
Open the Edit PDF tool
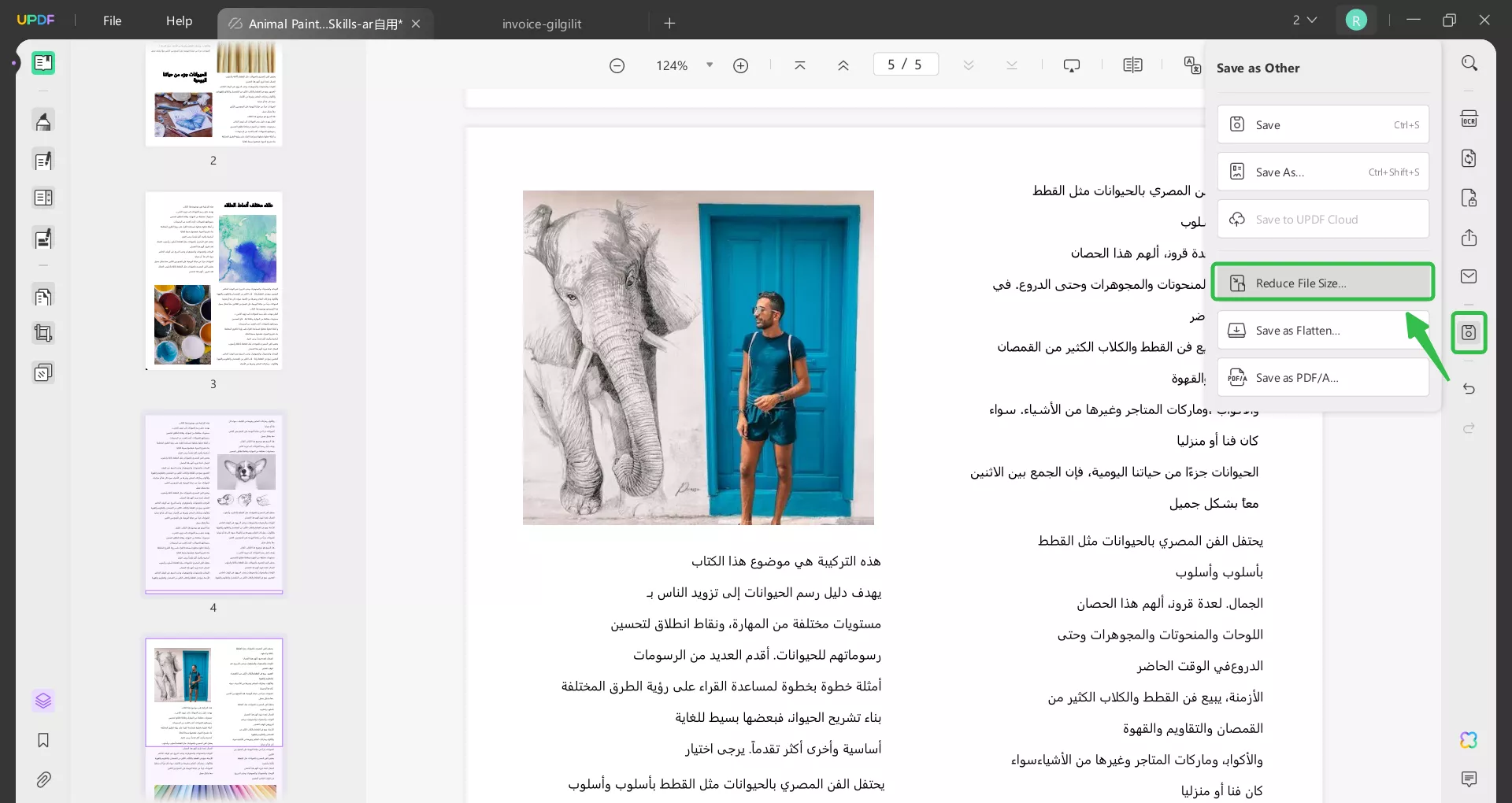[43, 160]
